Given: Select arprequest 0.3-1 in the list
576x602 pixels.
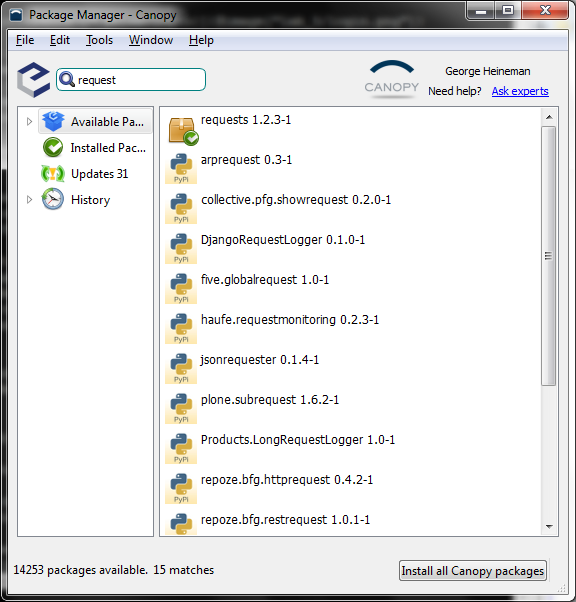Looking at the screenshot, I should [x=246, y=160].
